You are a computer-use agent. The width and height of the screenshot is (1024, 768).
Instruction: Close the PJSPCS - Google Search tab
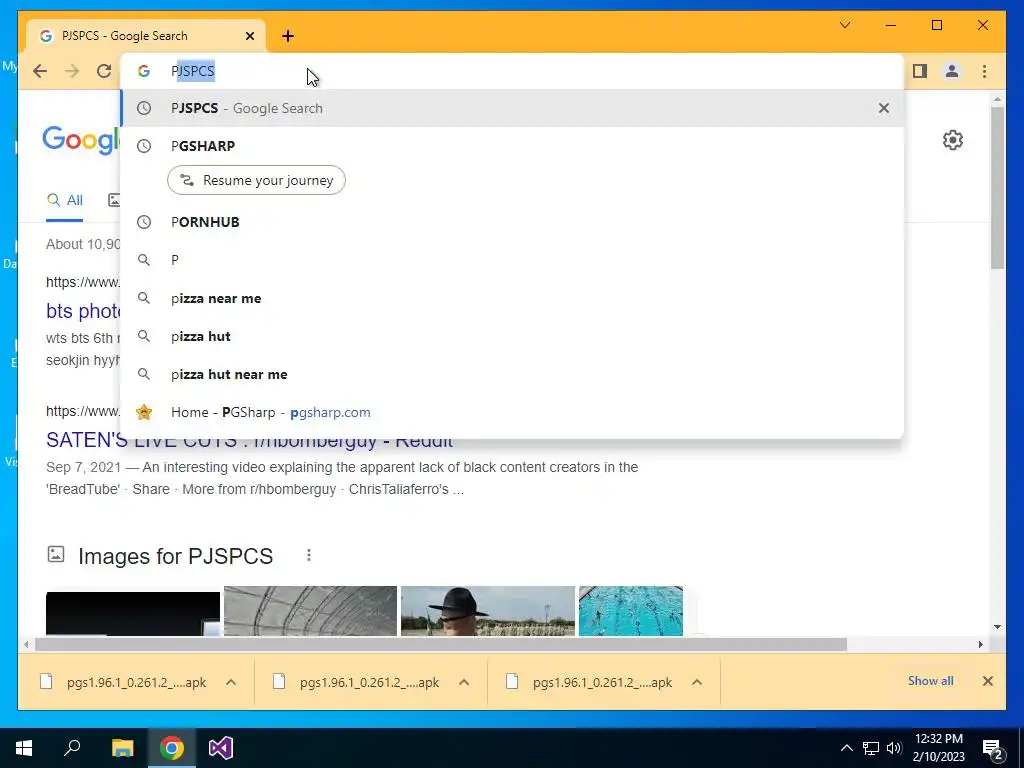pyautogui.click(x=249, y=36)
